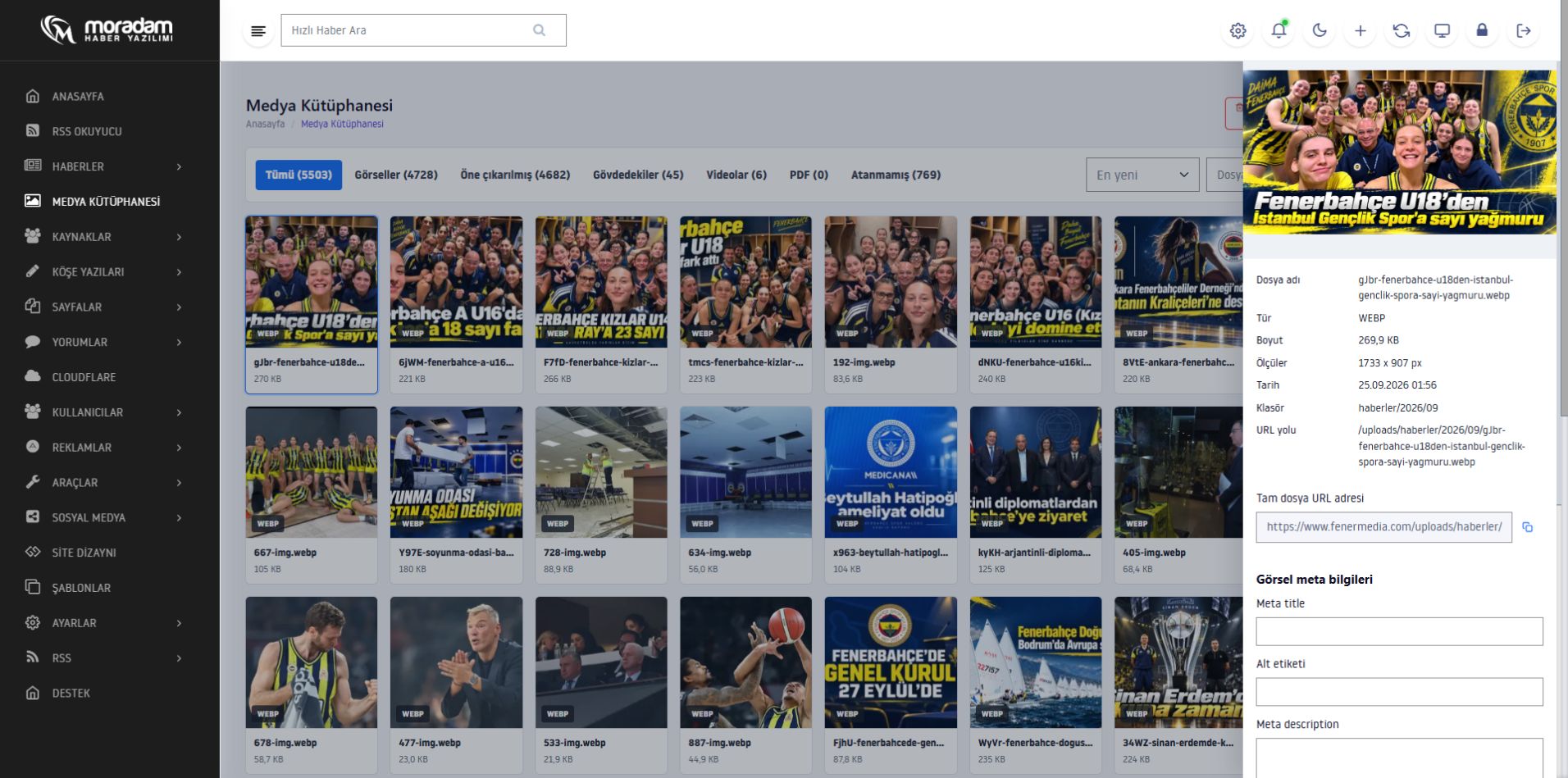The width and height of the screenshot is (1568, 778).
Task: Click the plus add icon in top bar
Action: click(x=1361, y=30)
